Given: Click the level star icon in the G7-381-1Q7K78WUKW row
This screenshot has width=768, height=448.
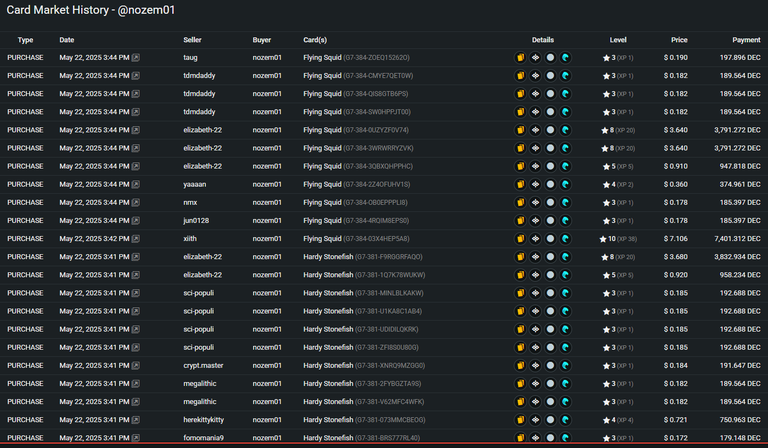Looking at the screenshot, I should tap(606, 275).
